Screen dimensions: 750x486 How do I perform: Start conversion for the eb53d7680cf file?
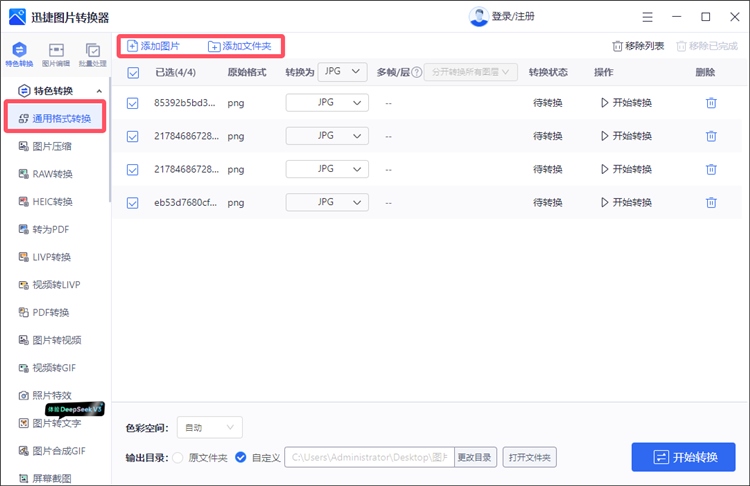pos(626,202)
